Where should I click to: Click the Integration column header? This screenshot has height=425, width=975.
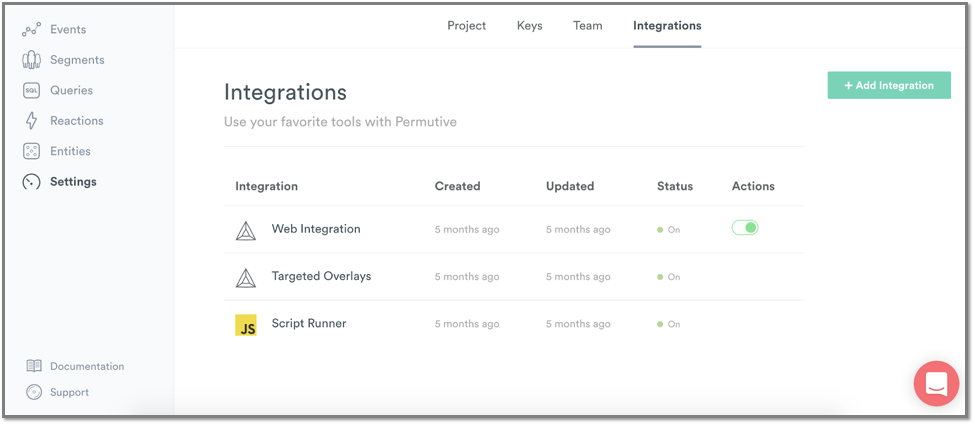(266, 186)
